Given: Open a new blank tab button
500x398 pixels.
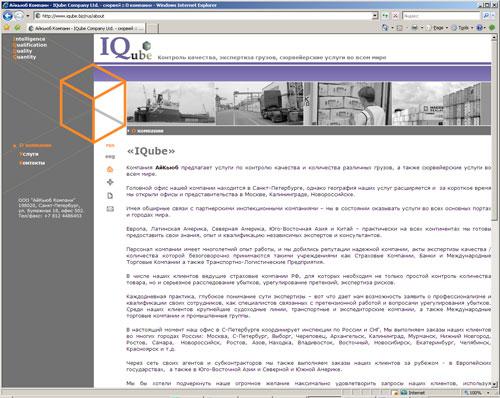Looking at the screenshot, I should click(153, 29).
